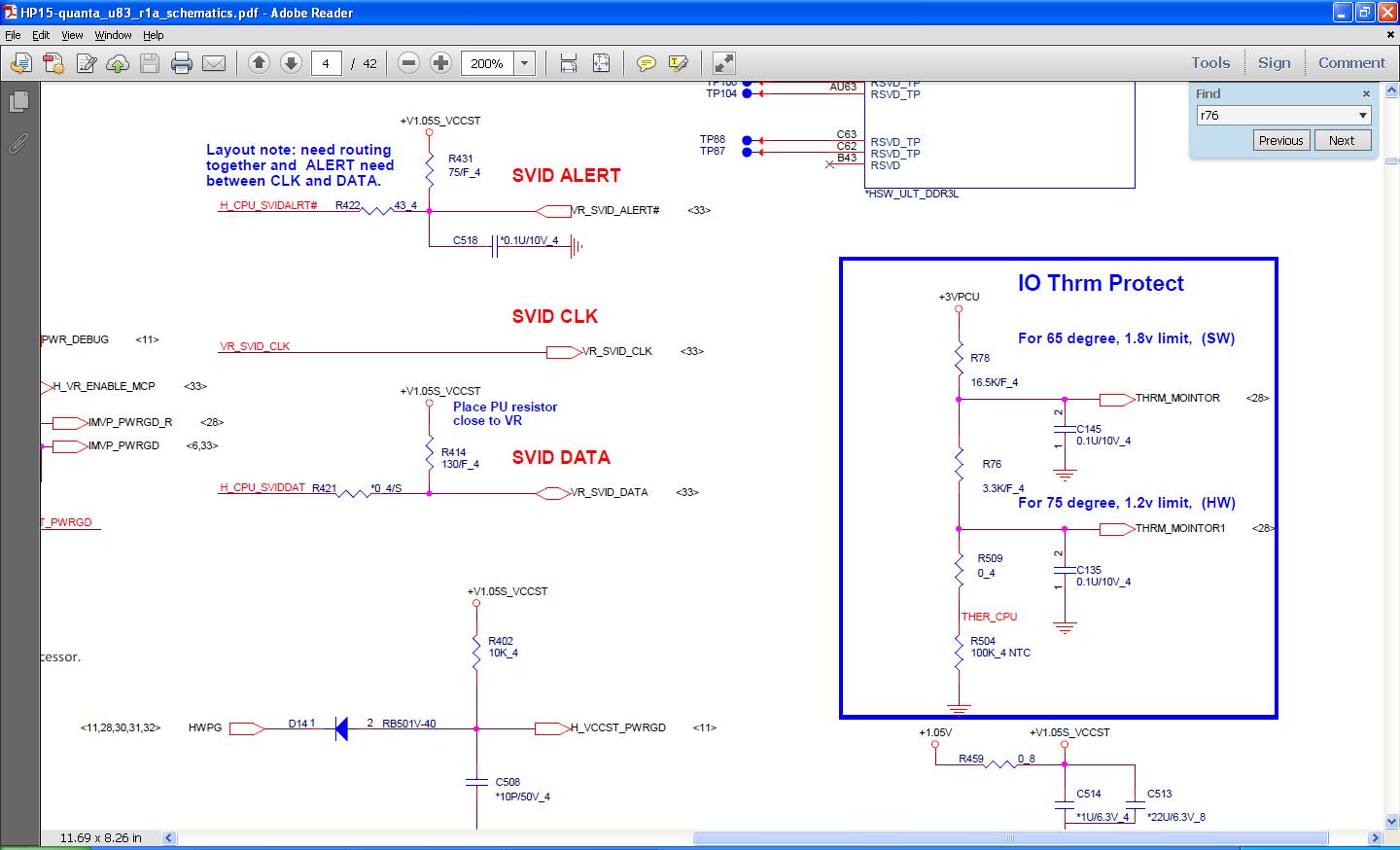Go to next page with down arrow
Viewport: 1400px width, 850px height.
(291, 63)
